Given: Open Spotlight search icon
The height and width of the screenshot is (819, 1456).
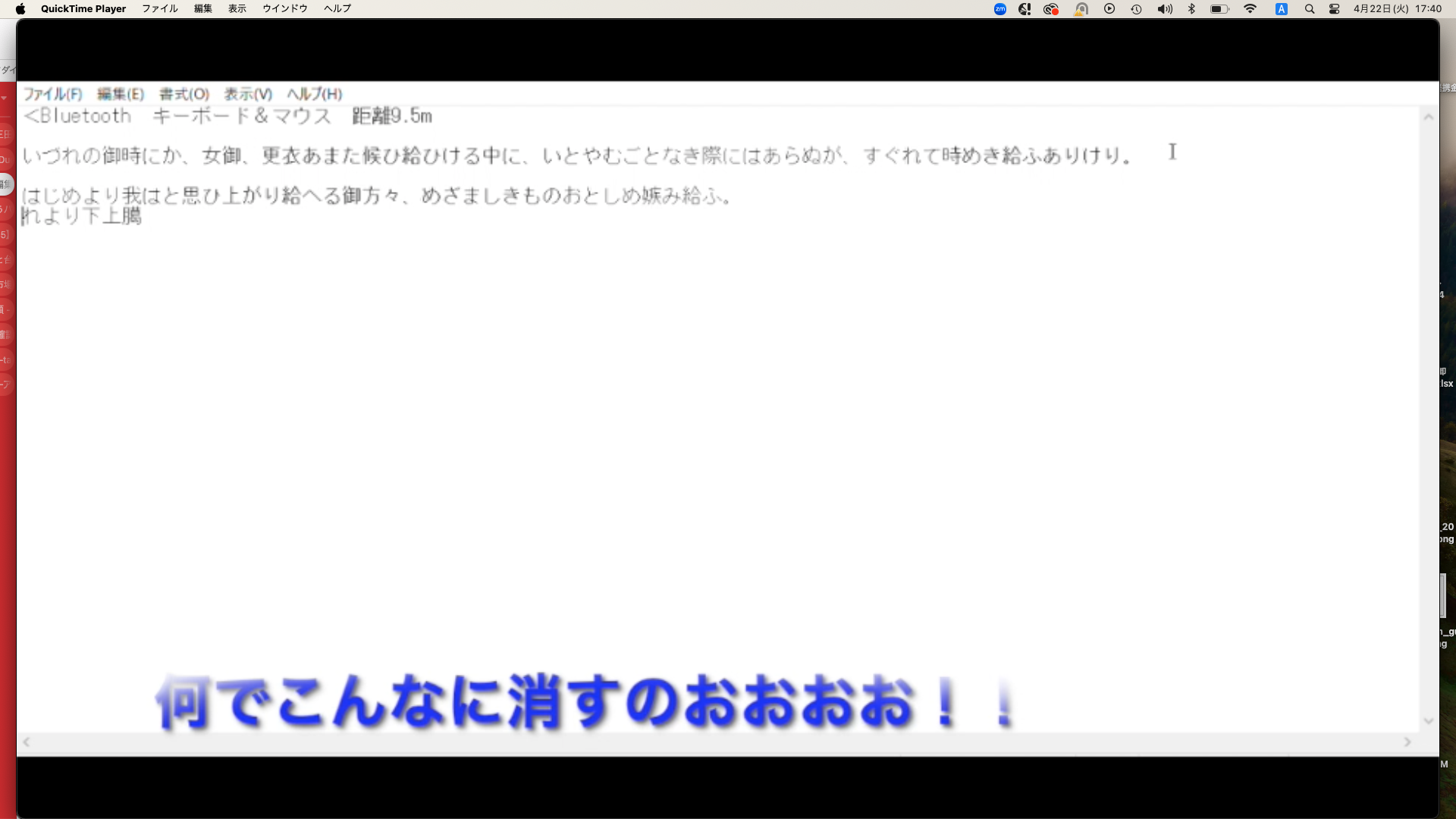Looking at the screenshot, I should pos(1310,9).
